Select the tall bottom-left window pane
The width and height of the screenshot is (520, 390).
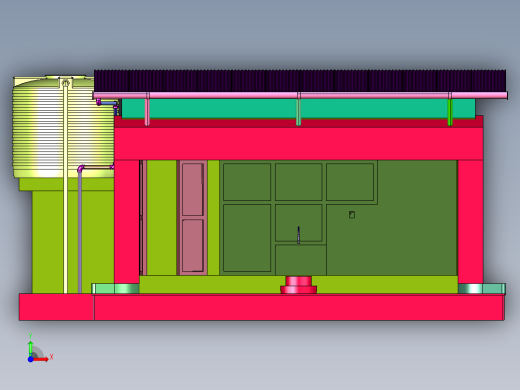[x=247, y=238]
